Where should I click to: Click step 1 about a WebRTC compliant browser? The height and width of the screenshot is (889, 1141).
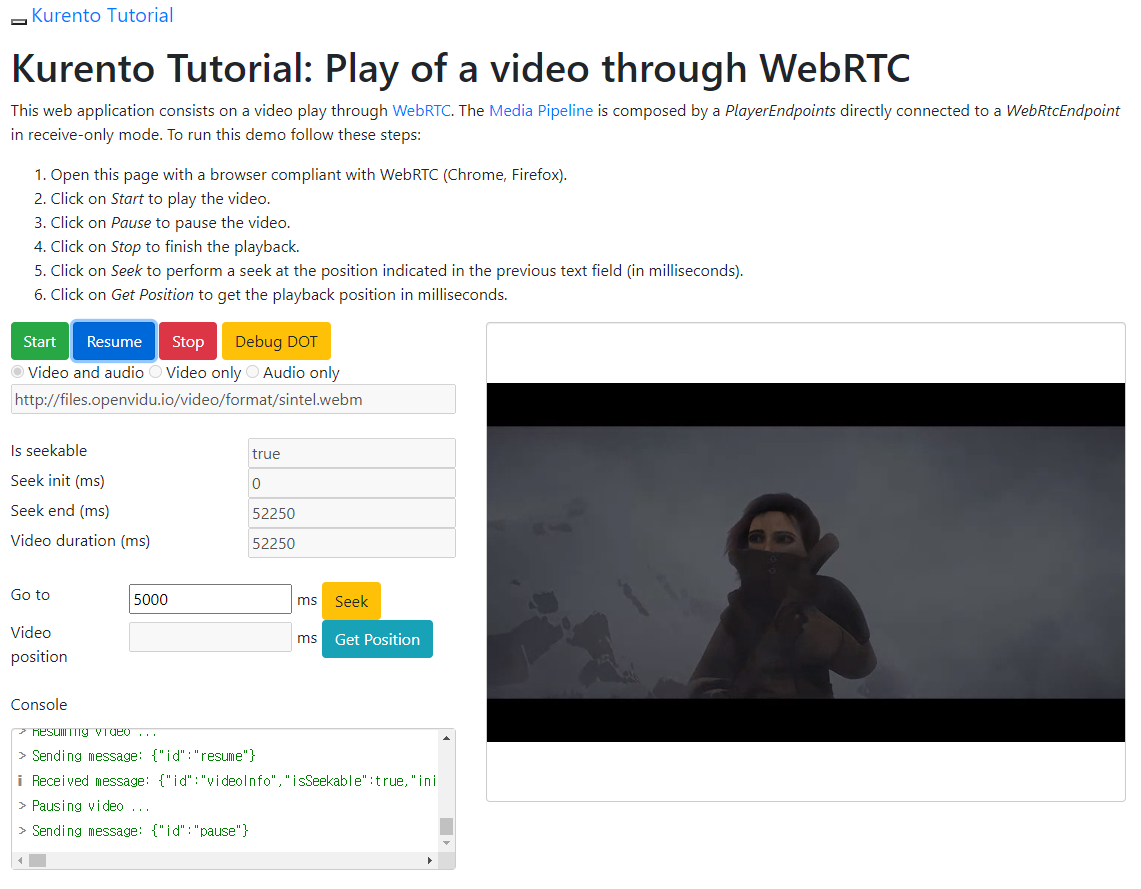[x=309, y=175]
